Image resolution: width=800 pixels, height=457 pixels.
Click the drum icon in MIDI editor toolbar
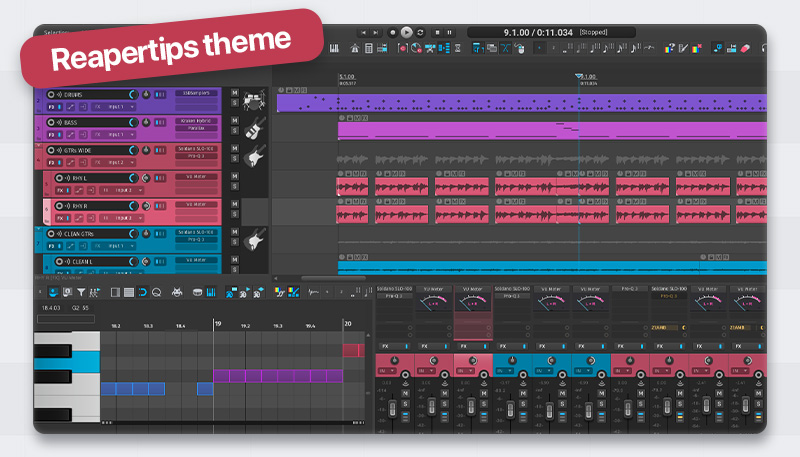tap(197, 292)
